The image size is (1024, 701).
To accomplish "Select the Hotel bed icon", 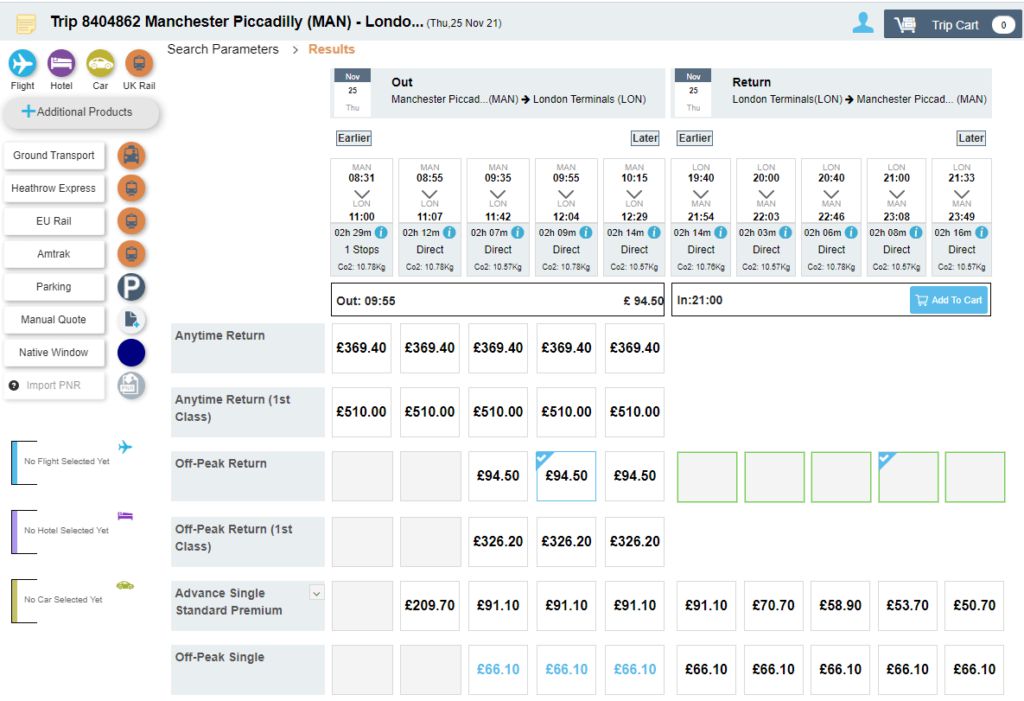I will pos(61,64).
